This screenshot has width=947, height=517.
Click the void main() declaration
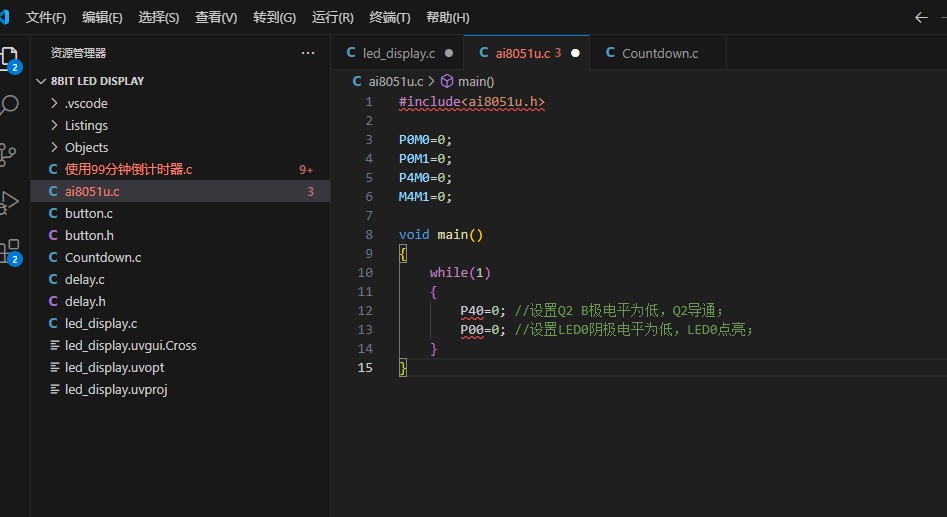click(441, 234)
